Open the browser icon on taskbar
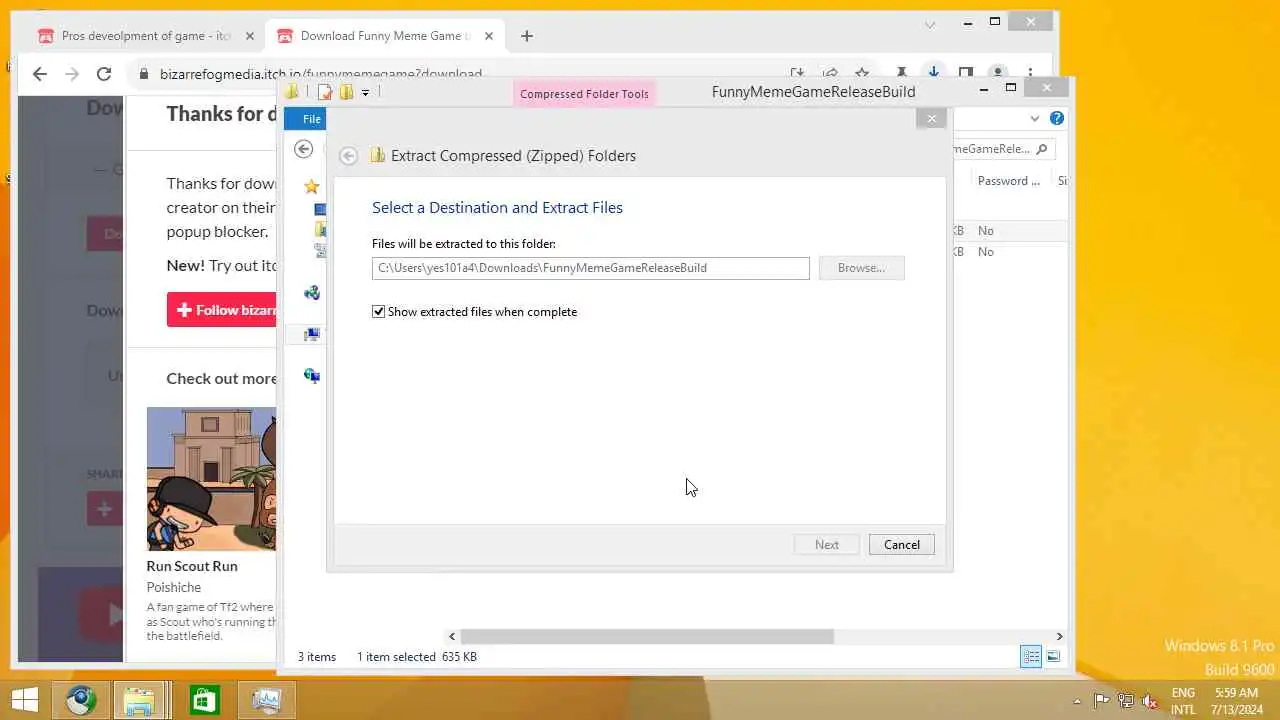Image resolution: width=1280 pixels, height=720 pixels. pos(82,700)
